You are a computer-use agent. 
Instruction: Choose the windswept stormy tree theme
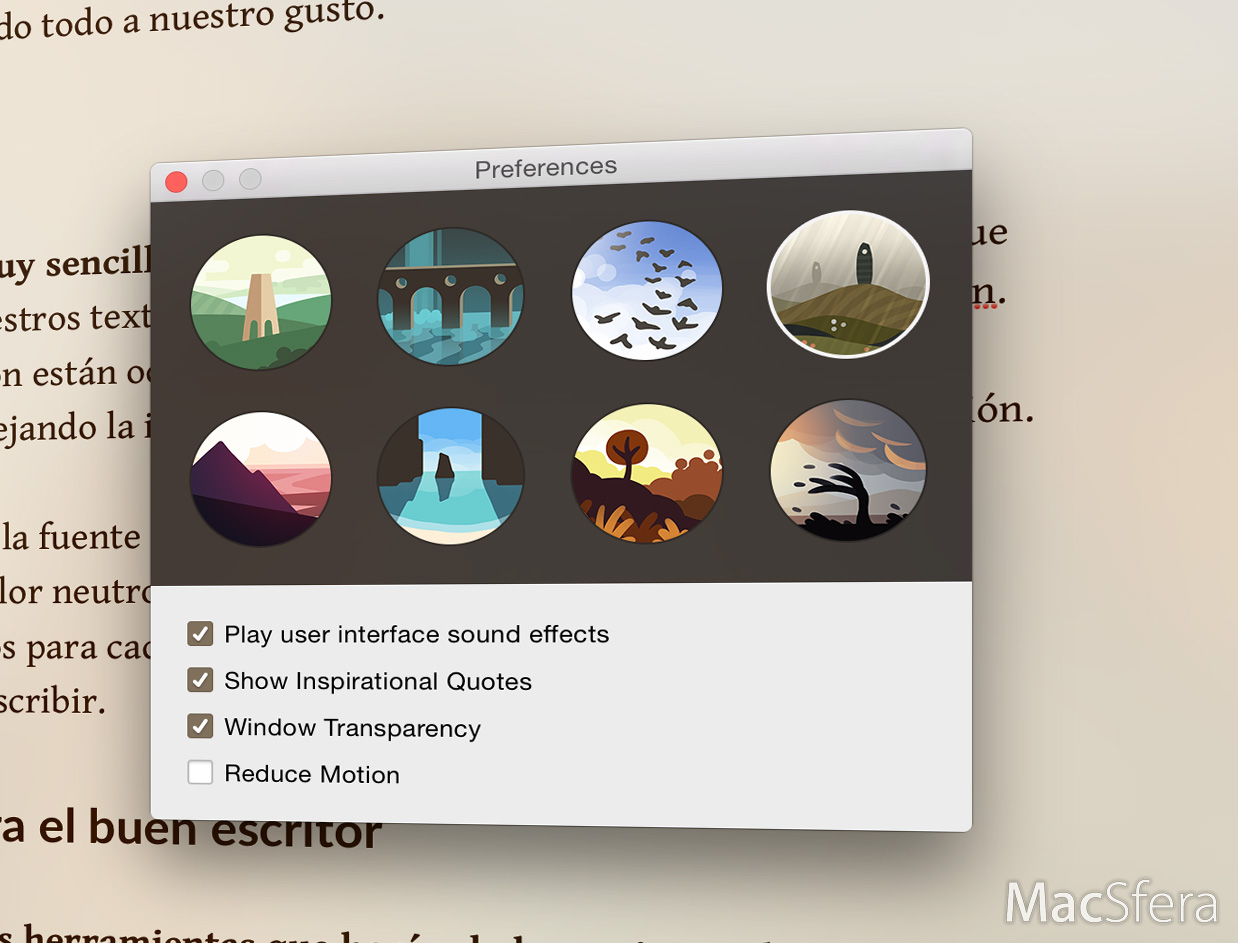point(848,470)
